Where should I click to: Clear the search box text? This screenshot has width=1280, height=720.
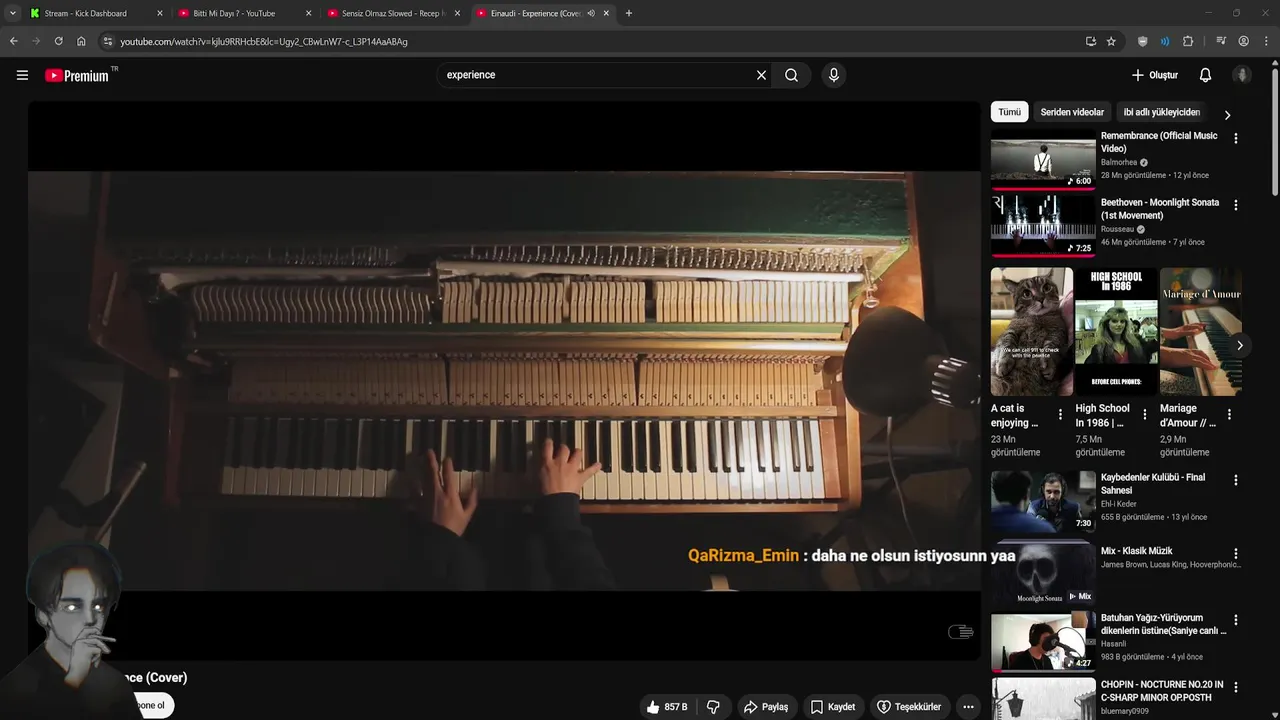pyautogui.click(x=761, y=75)
